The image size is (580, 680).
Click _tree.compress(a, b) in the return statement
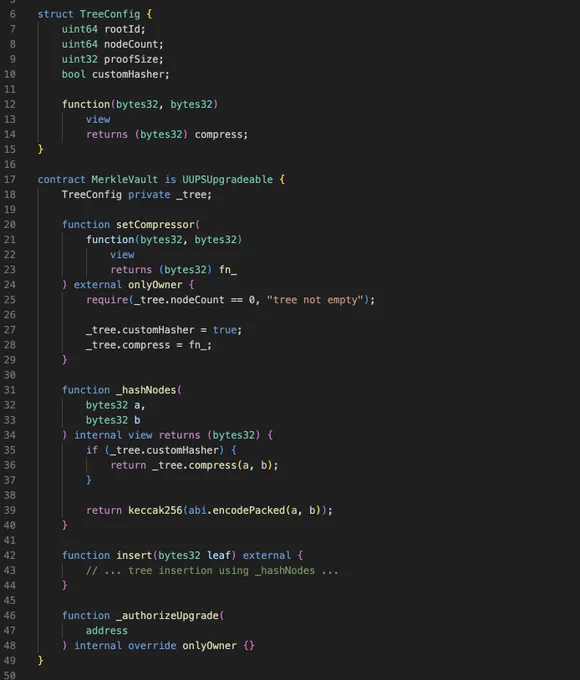tap(213, 465)
